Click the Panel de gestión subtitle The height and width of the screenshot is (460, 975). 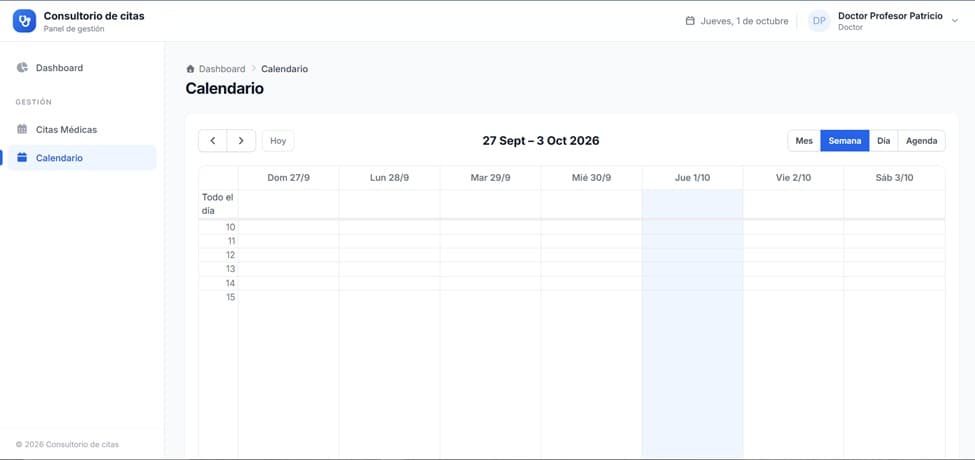tap(74, 29)
